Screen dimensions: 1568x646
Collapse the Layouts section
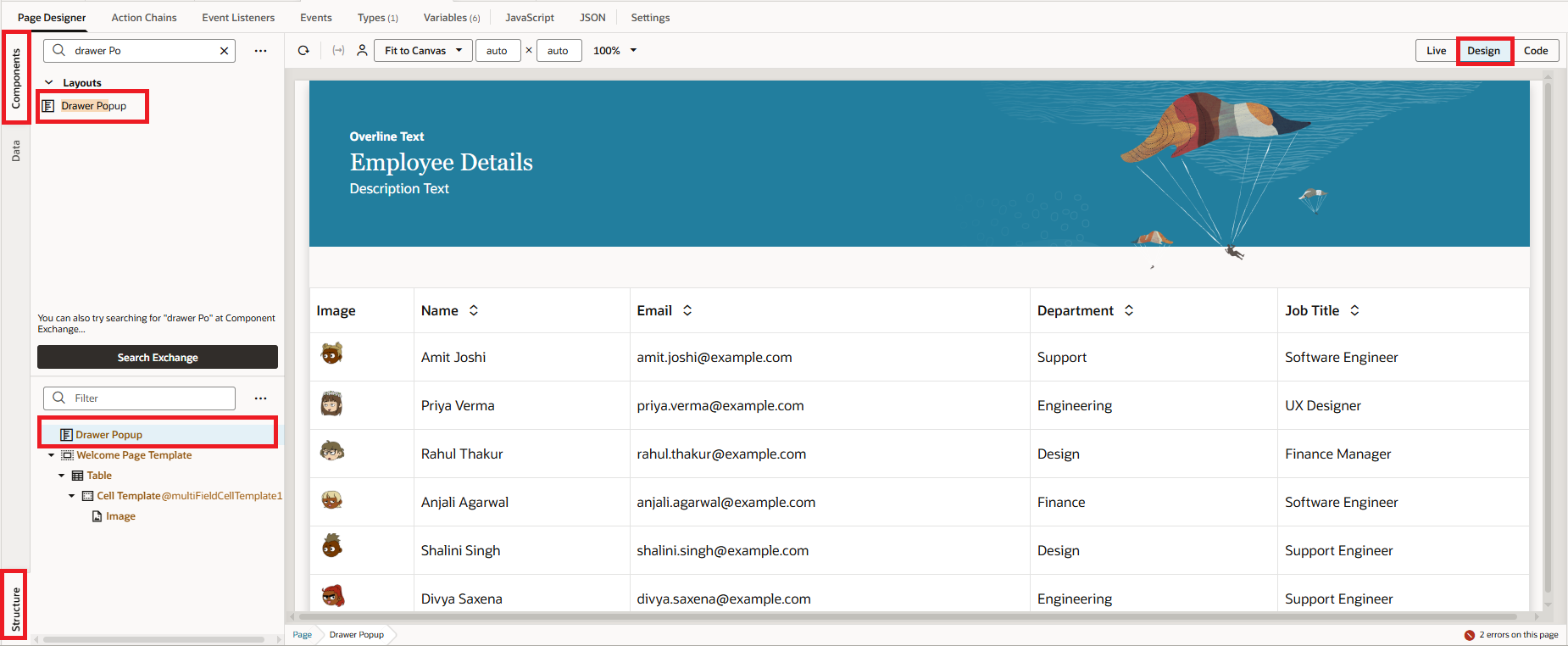pyautogui.click(x=49, y=83)
